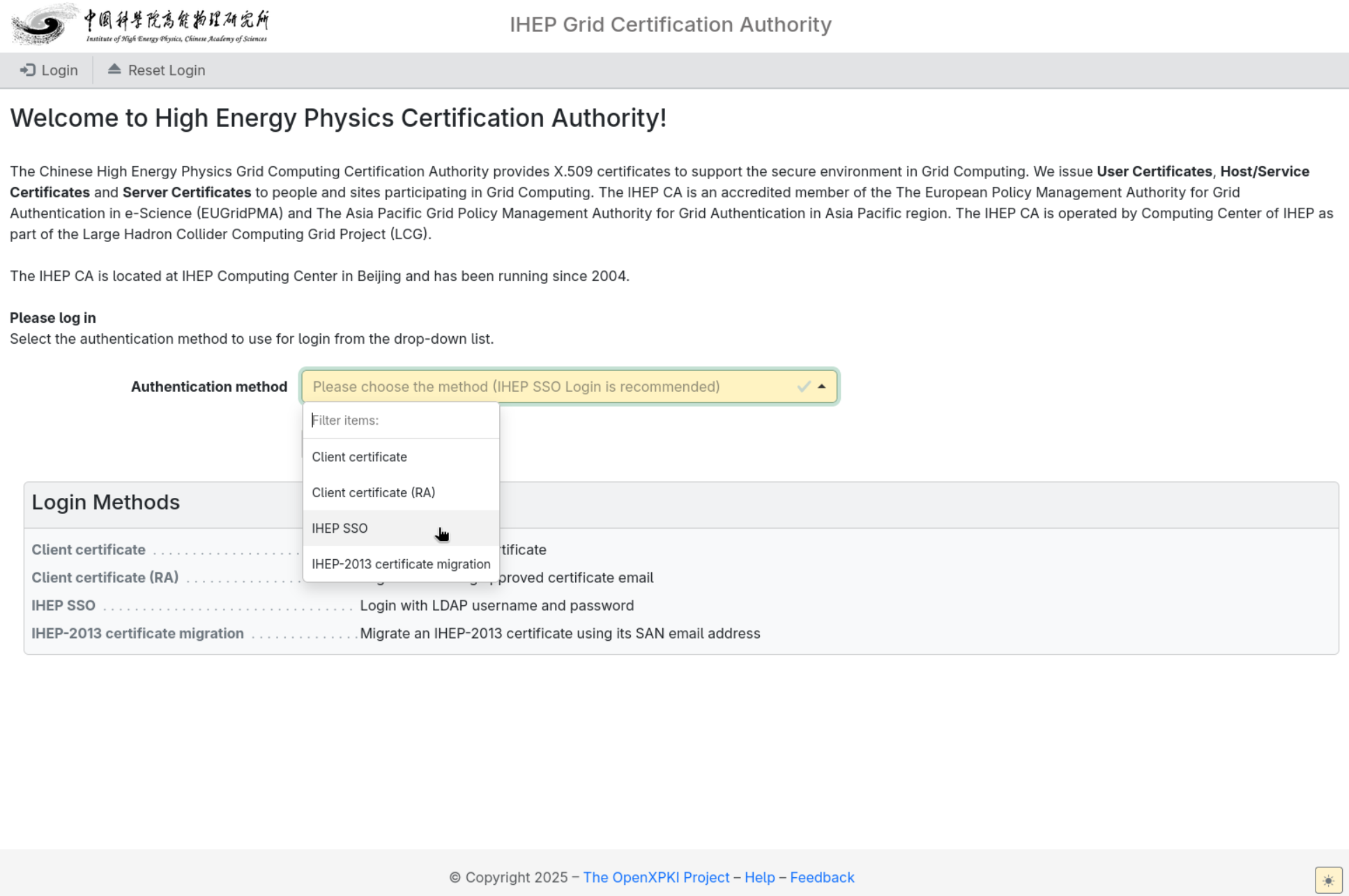Image resolution: width=1349 pixels, height=896 pixels.
Task: Select IHEP SSO from the list
Action: coord(401,528)
